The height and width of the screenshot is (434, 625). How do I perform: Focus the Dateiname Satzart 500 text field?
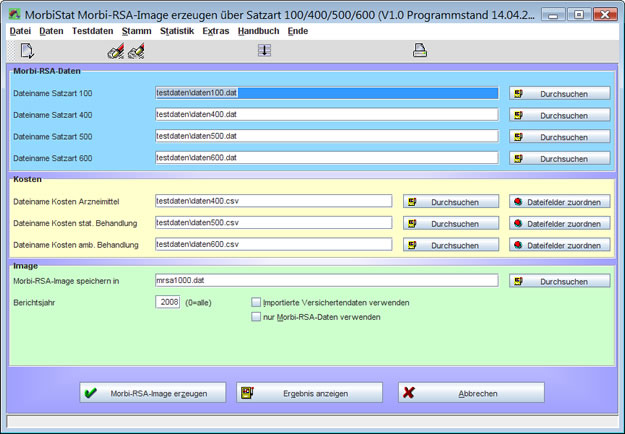tap(326, 136)
